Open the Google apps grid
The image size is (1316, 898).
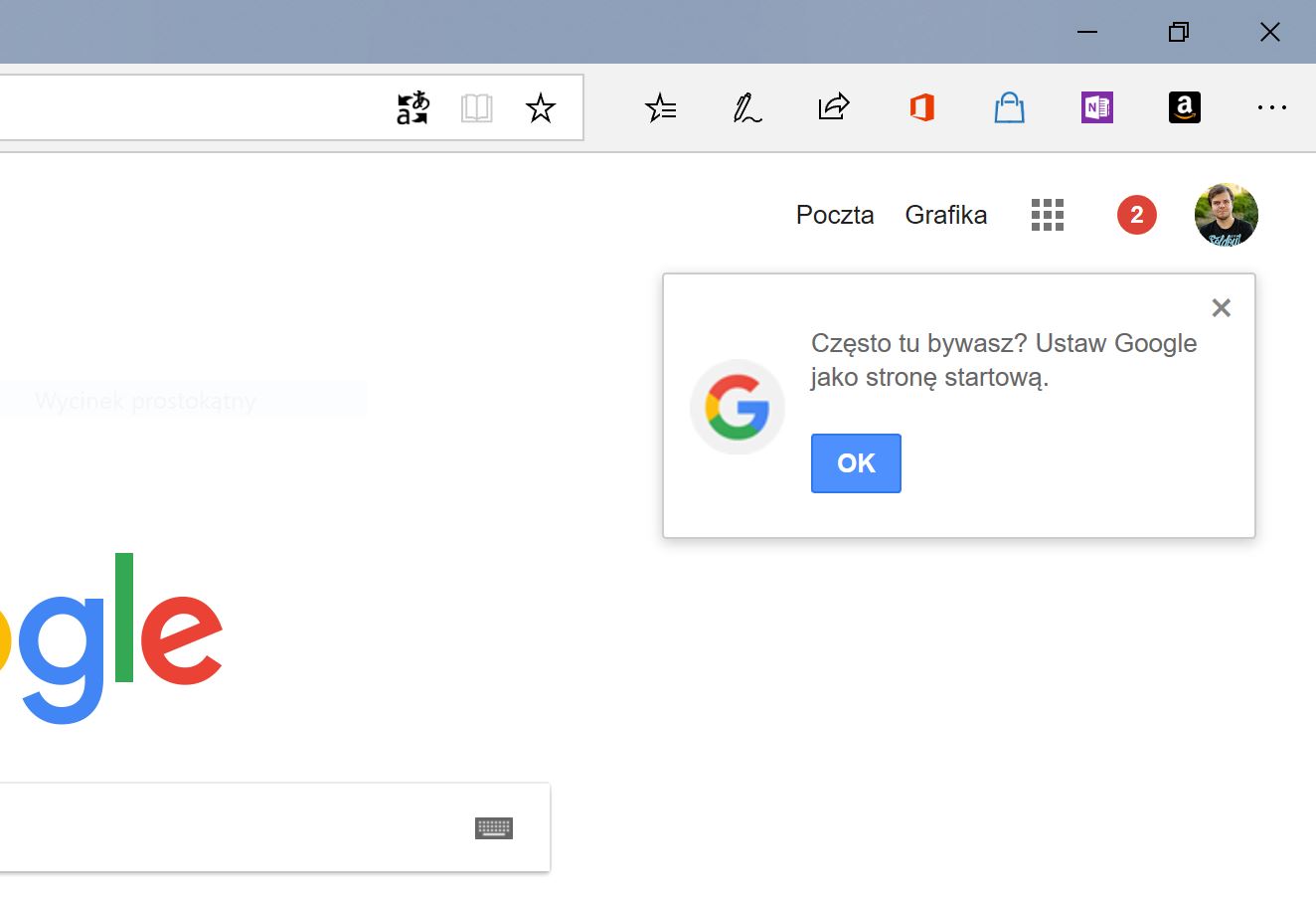[x=1048, y=215]
